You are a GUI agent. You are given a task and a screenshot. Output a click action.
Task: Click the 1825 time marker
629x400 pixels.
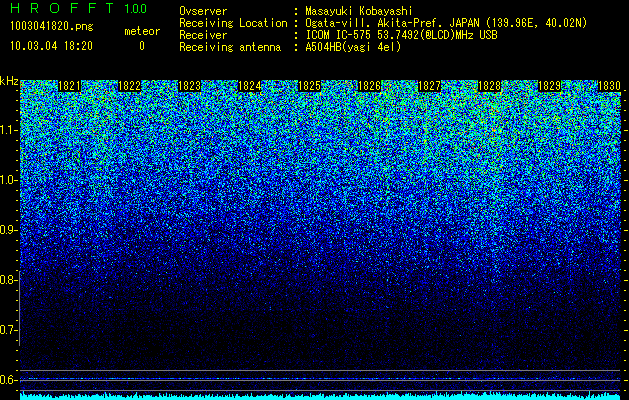point(310,86)
